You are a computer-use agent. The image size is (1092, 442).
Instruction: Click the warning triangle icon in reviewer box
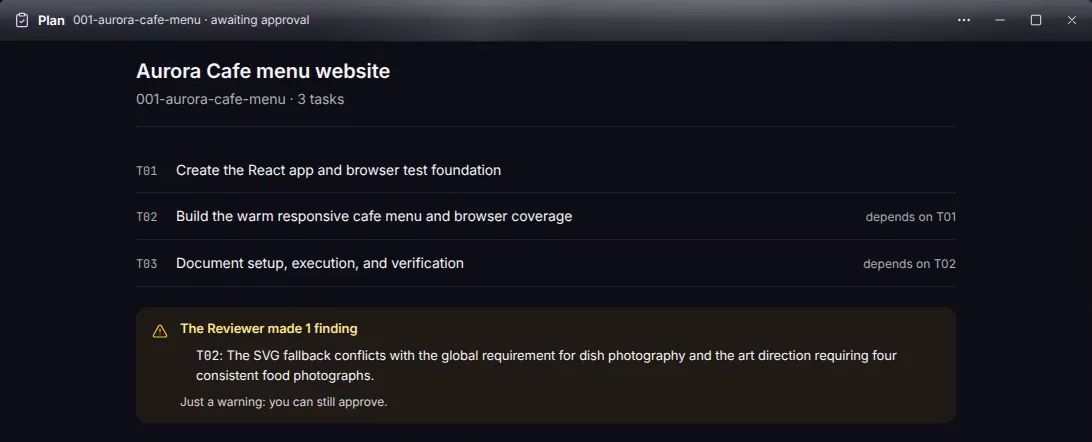160,331
